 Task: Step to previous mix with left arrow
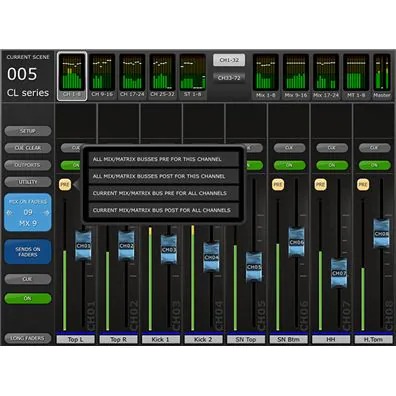tap(10, 212)
